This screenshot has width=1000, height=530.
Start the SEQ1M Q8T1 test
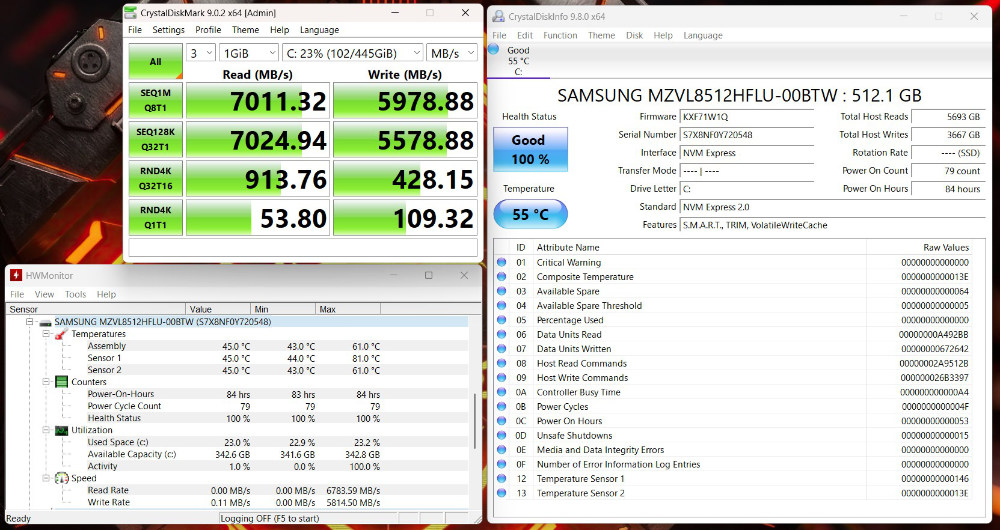155,101
